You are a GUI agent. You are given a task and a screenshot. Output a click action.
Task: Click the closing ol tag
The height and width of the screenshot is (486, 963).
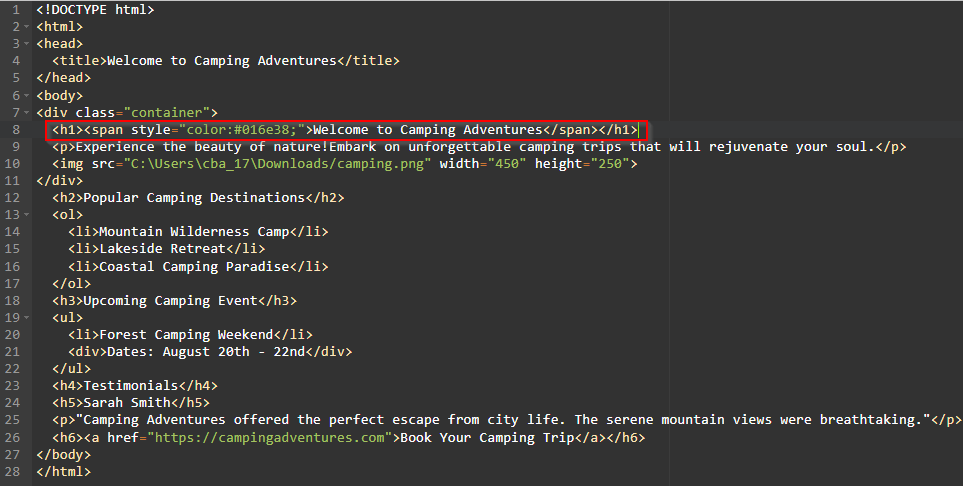click(71, 284)
